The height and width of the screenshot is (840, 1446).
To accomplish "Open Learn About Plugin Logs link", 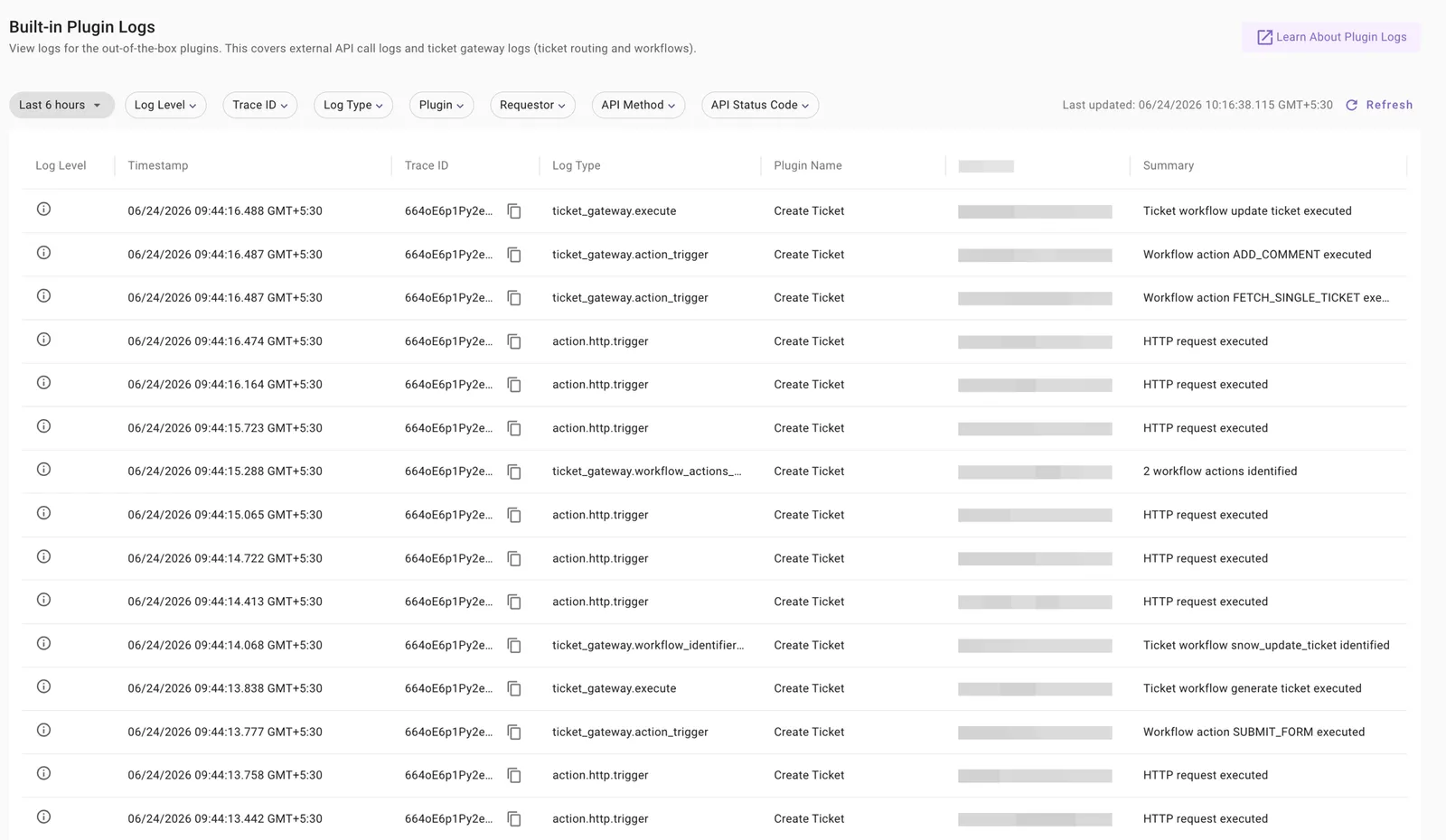I will pyautogui.click(x=1331, y=37).
